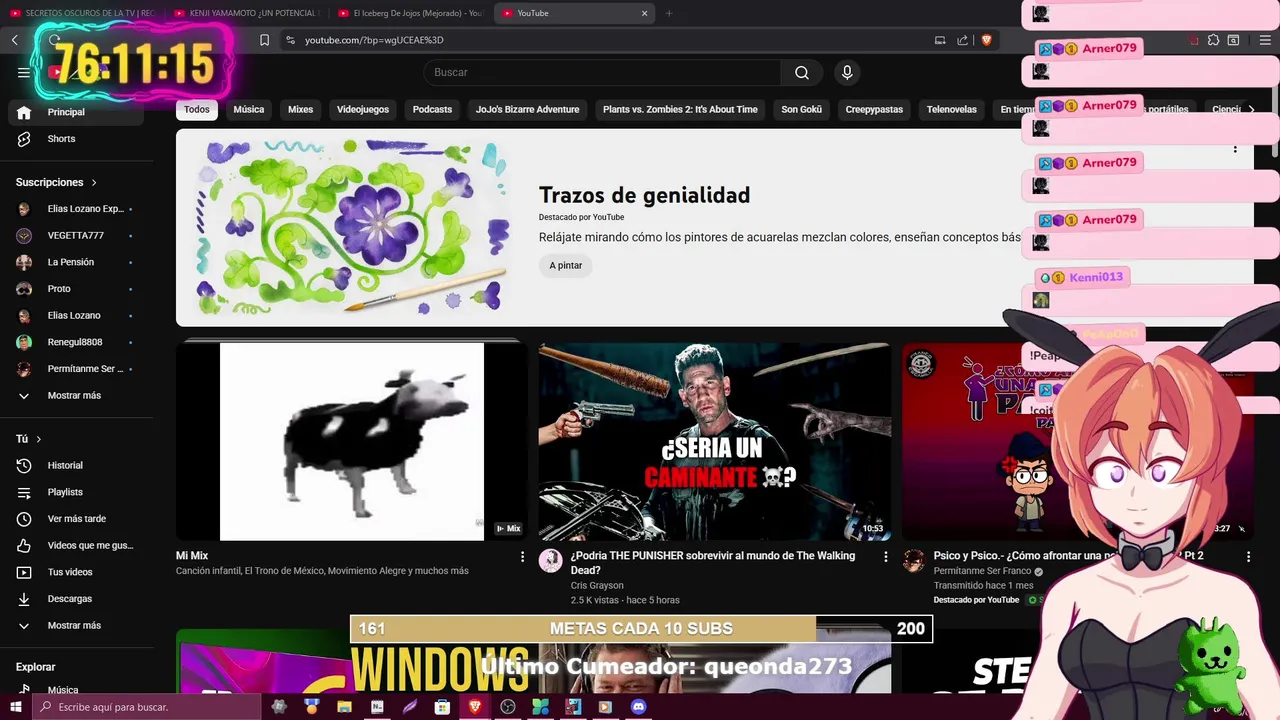
Task: Switch to SECRETOS OSCUROS DE LA TV tab
Action: (82, 13)
